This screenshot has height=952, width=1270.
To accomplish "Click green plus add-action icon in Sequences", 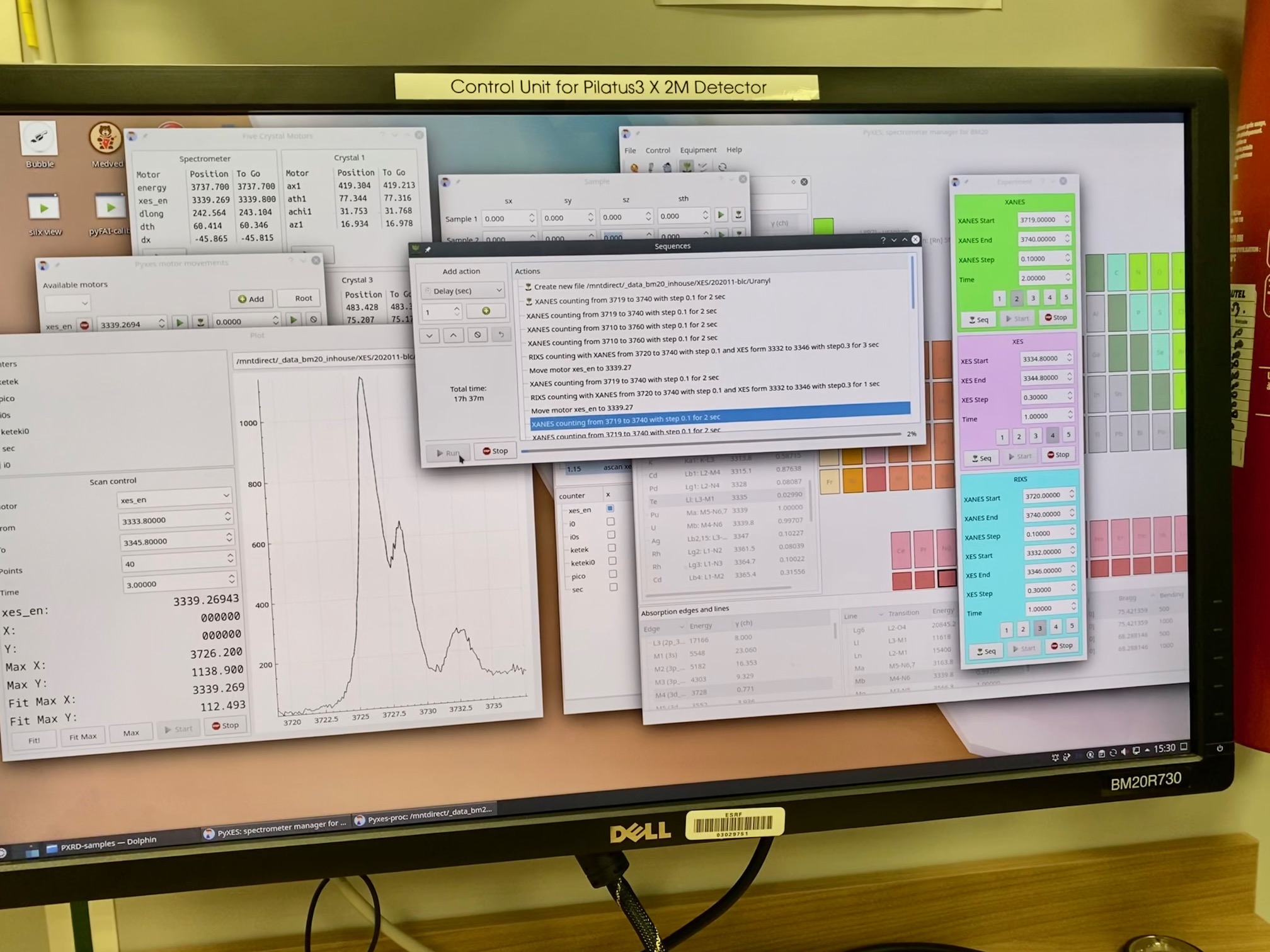I will (x=486, y=311).
